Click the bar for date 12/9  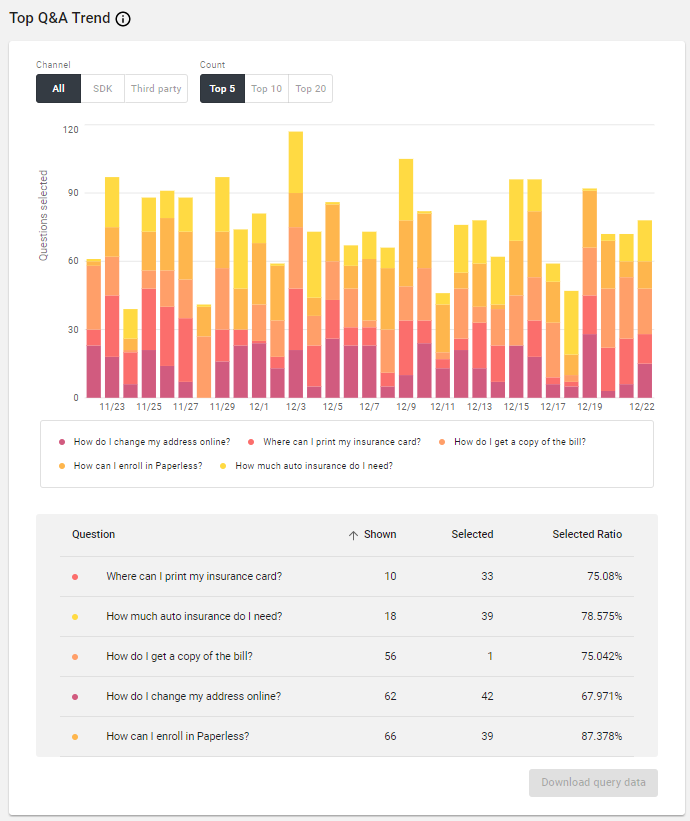point(406,278)
